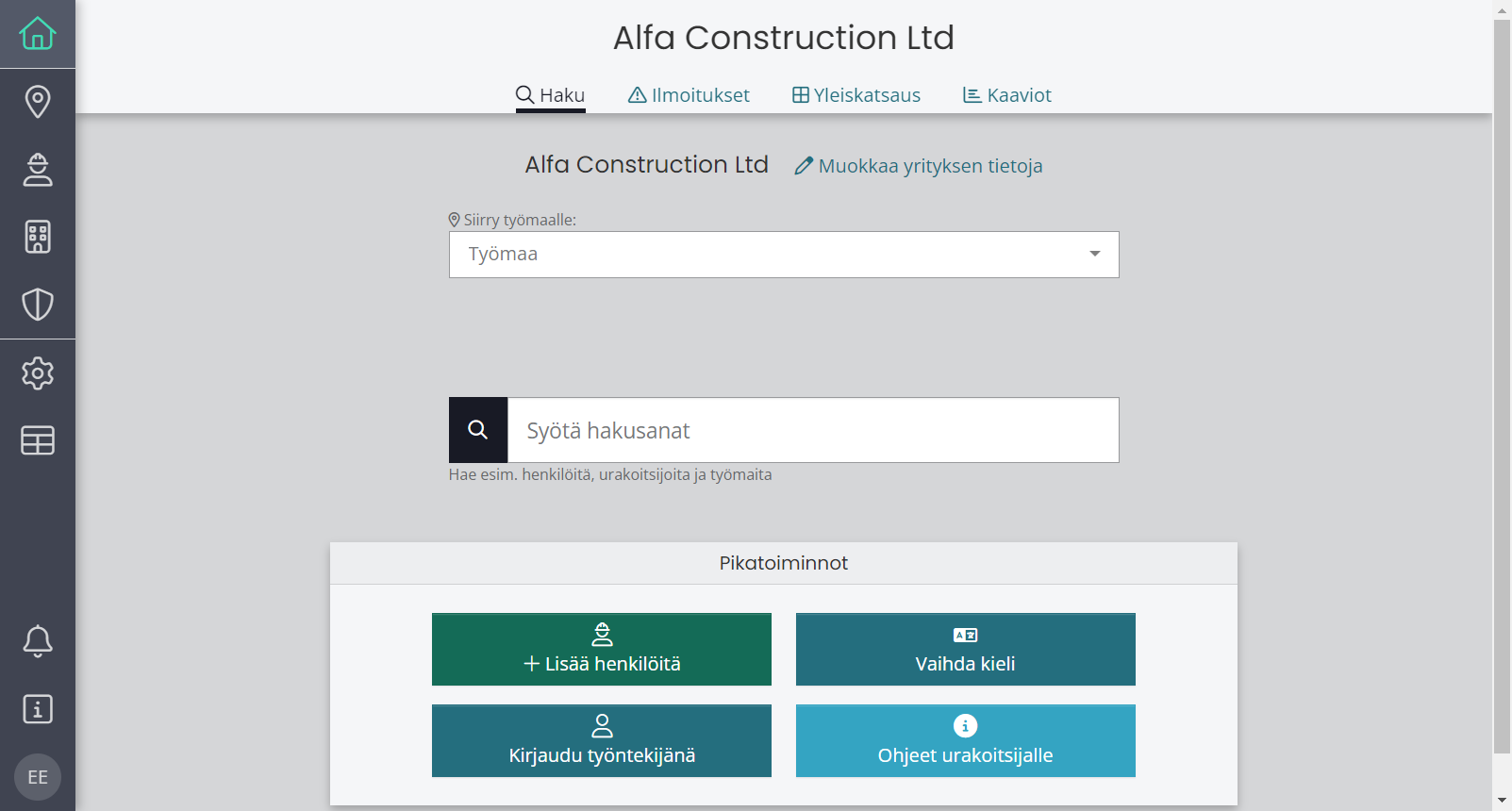Click the dark search magnifier button
1512x811 pixels.
pyautogui.click(x=478, y=430)
